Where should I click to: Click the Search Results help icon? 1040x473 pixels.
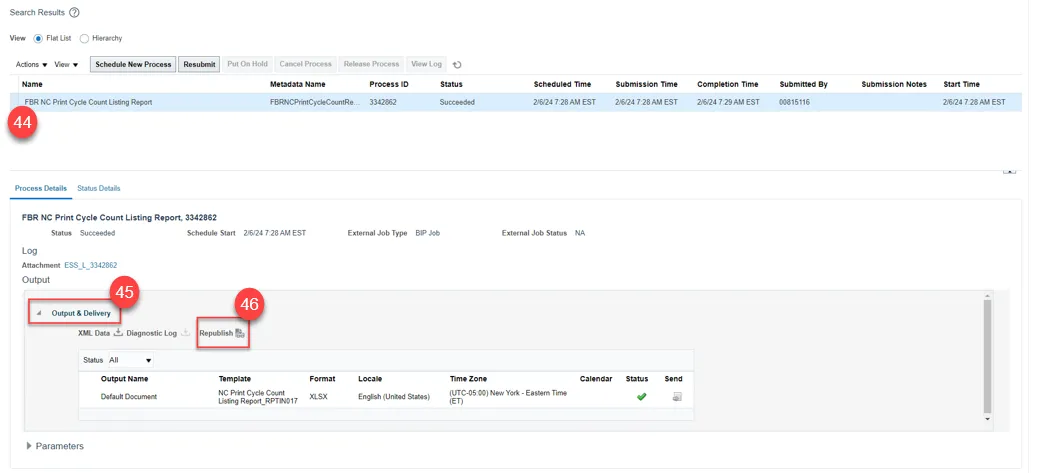pos(74,12)
